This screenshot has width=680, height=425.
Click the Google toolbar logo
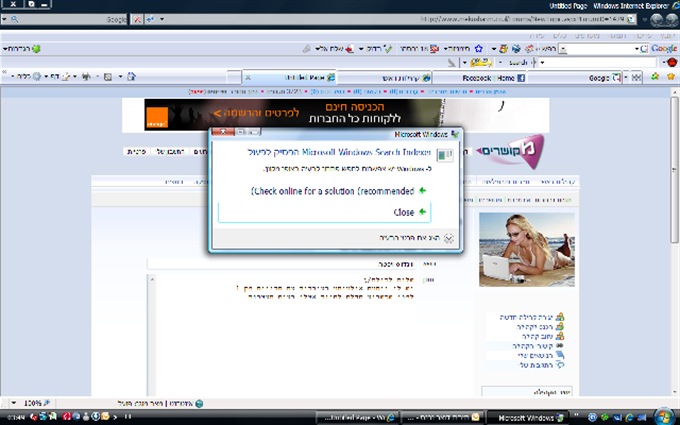(664, 48)
